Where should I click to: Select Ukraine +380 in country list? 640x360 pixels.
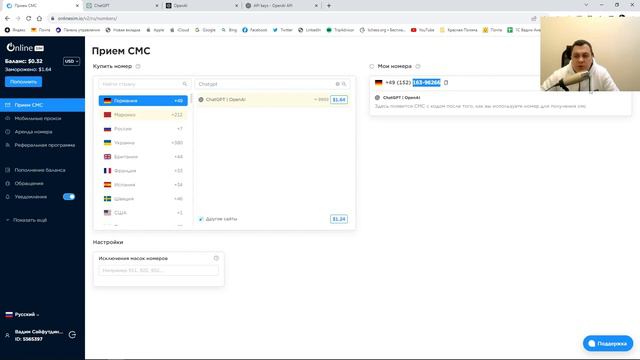143,143
